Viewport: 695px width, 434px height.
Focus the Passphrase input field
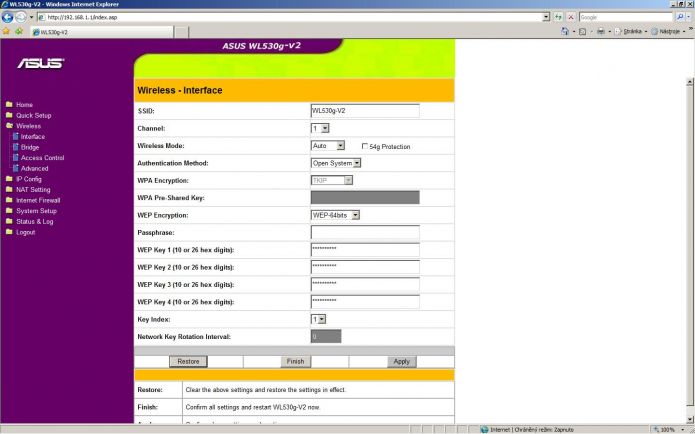coord(365,232)
